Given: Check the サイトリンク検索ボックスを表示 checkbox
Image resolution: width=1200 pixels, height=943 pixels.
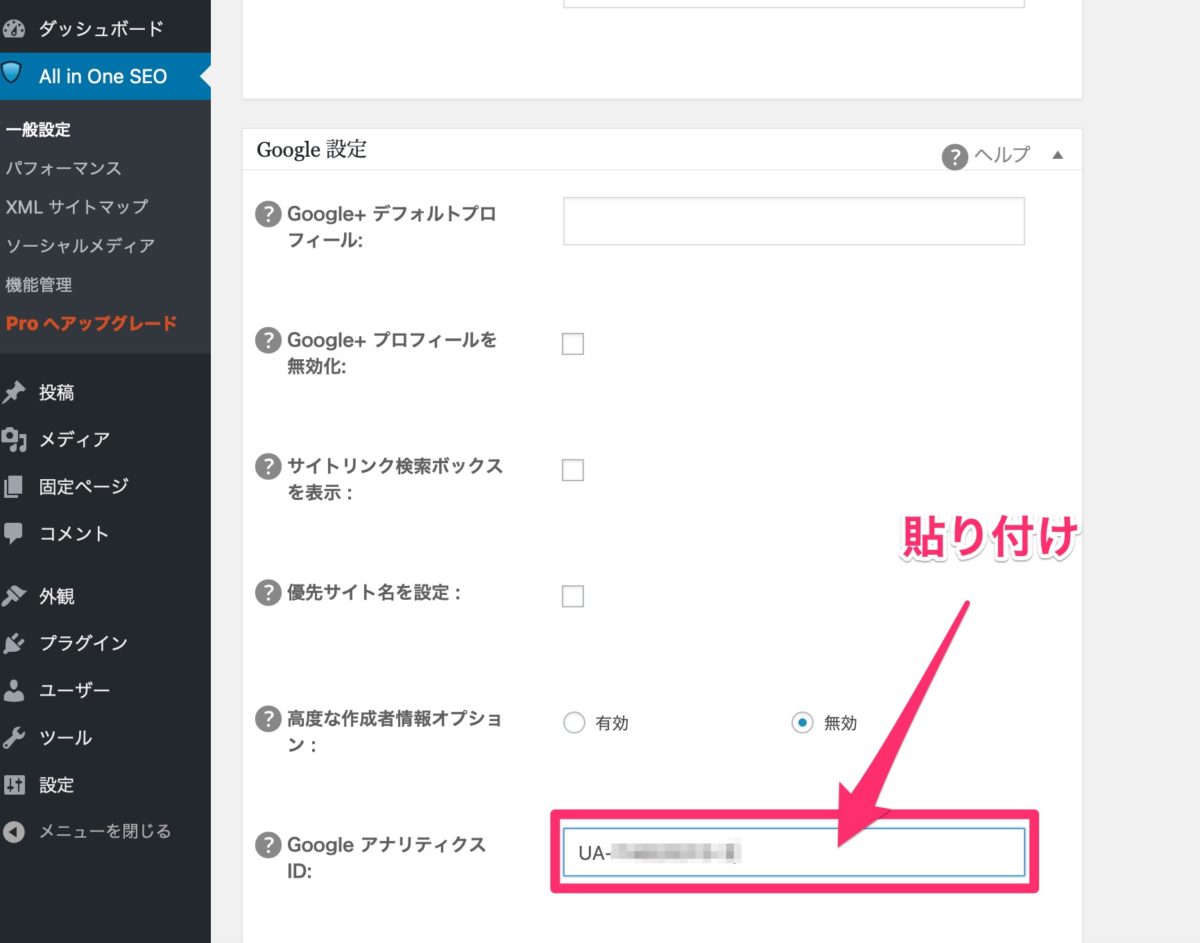Looking at the screenshot, I should (x=573, y=470).
